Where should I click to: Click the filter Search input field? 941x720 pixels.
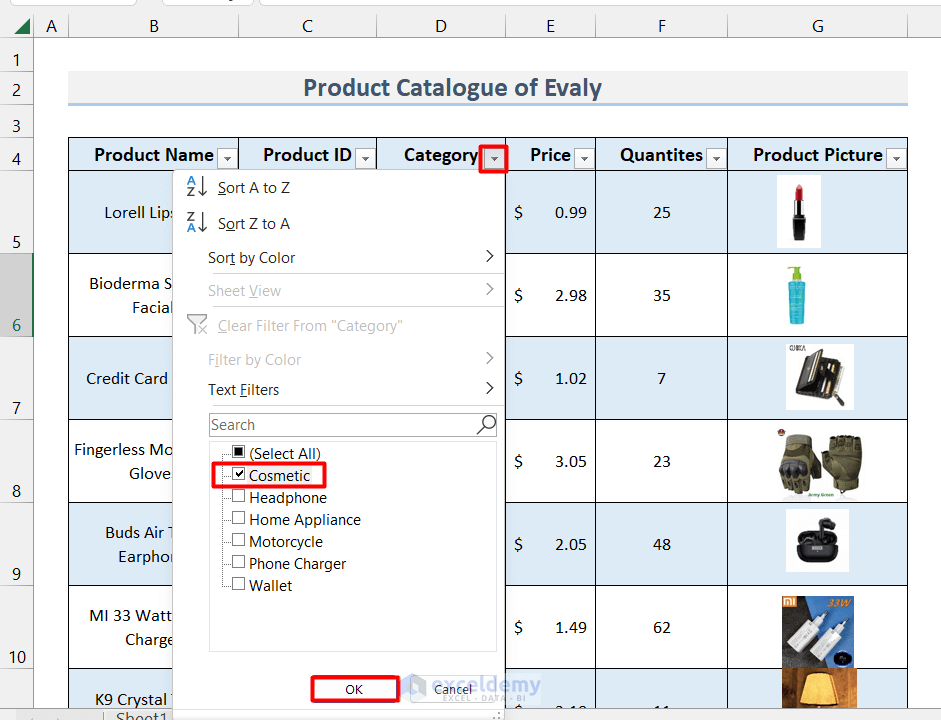340,425
